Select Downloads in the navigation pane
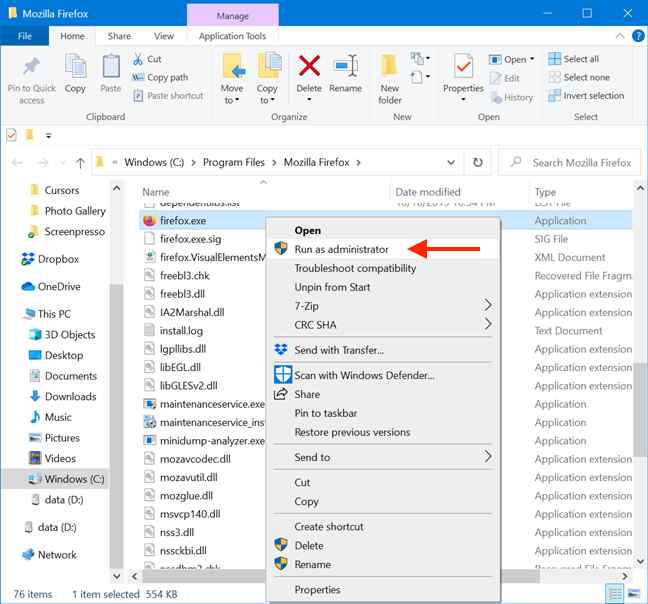The width and height of the screenshot is (648, 604). pos(70,396)
